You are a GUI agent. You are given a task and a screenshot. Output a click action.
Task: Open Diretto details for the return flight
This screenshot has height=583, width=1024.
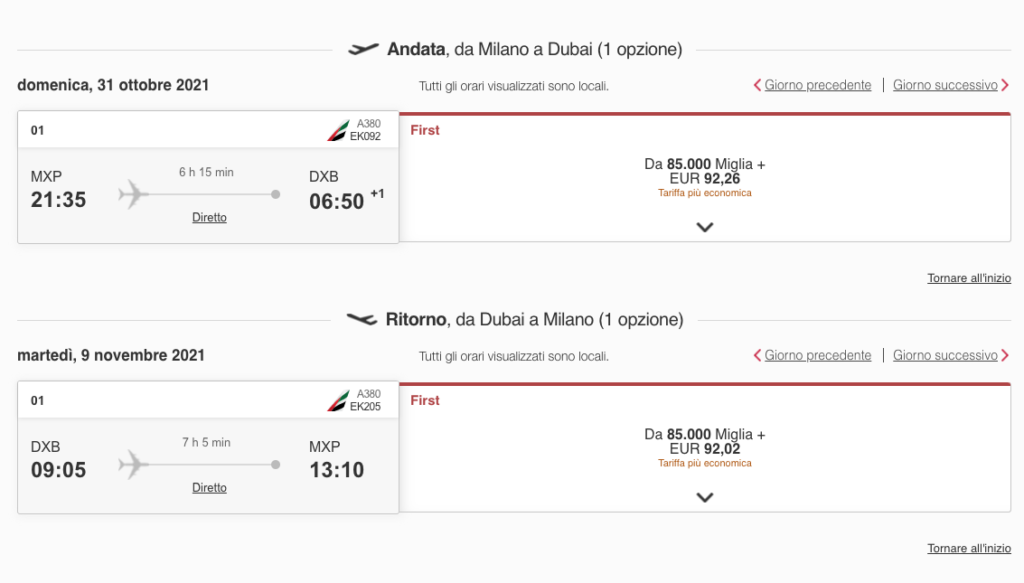tap(209, 488)
